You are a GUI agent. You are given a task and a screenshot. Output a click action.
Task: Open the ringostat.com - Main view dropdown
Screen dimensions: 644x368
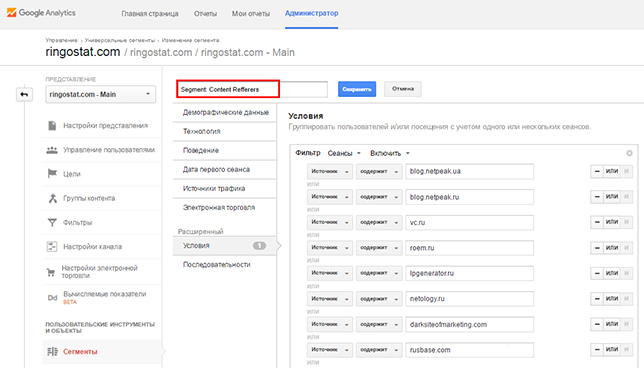101,94
